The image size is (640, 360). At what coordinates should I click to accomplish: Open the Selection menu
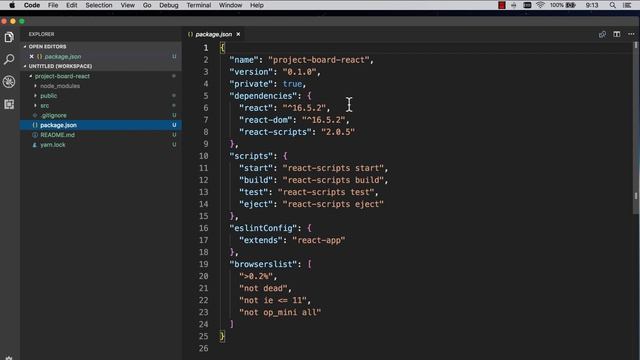99,5
